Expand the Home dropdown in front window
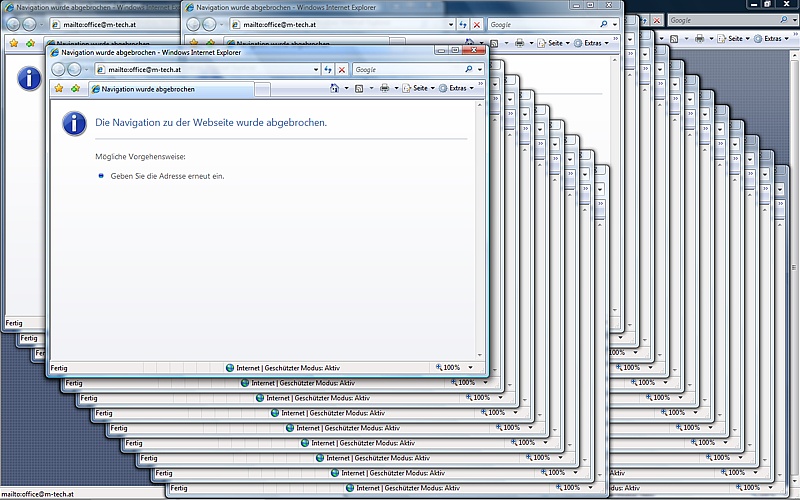The height and width of the screenshot is (500, 800). click(346, 88)
